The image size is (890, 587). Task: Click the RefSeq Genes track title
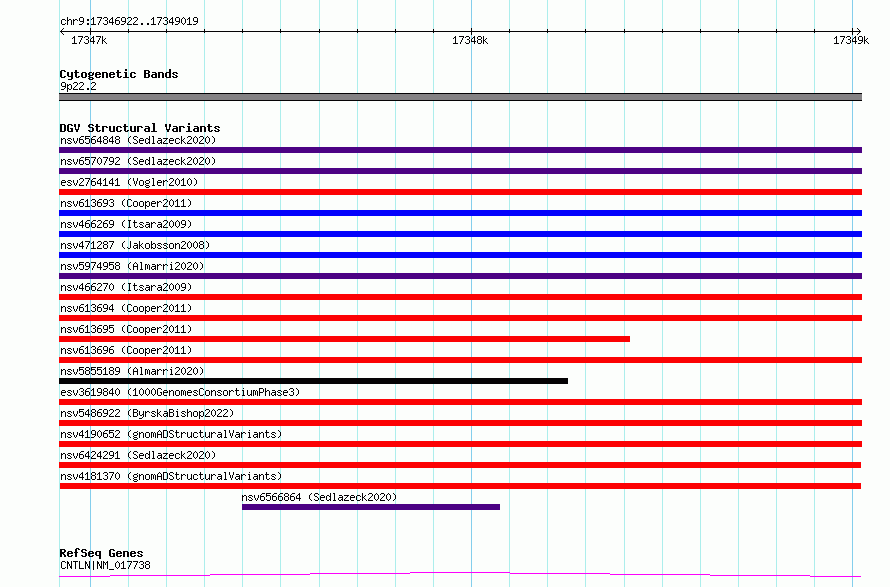[101, 554]
